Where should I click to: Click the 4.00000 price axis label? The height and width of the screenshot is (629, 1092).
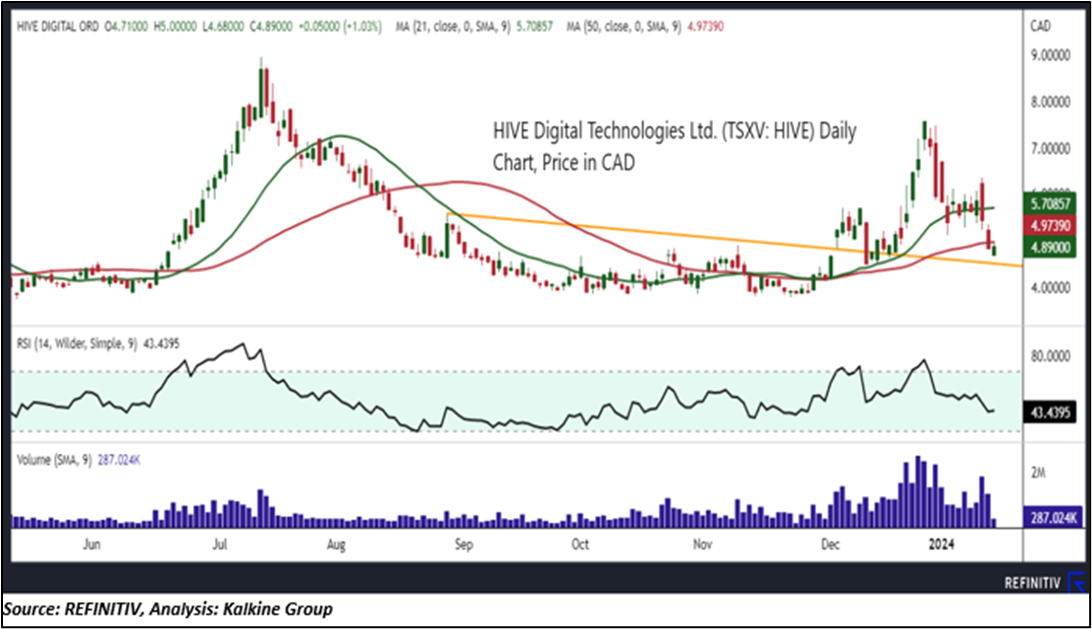[1050, 288]
